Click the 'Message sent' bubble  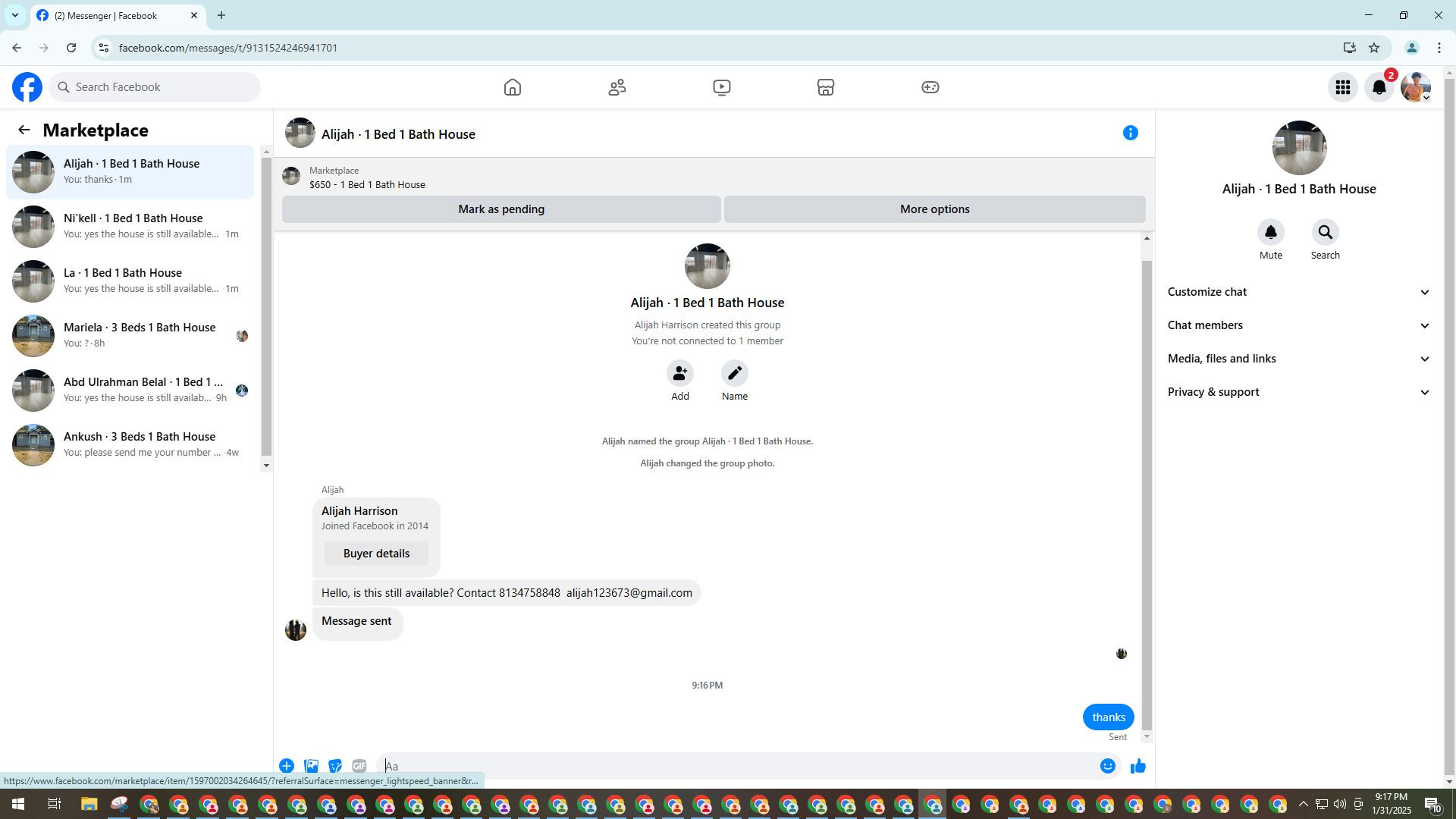(357, 622)
